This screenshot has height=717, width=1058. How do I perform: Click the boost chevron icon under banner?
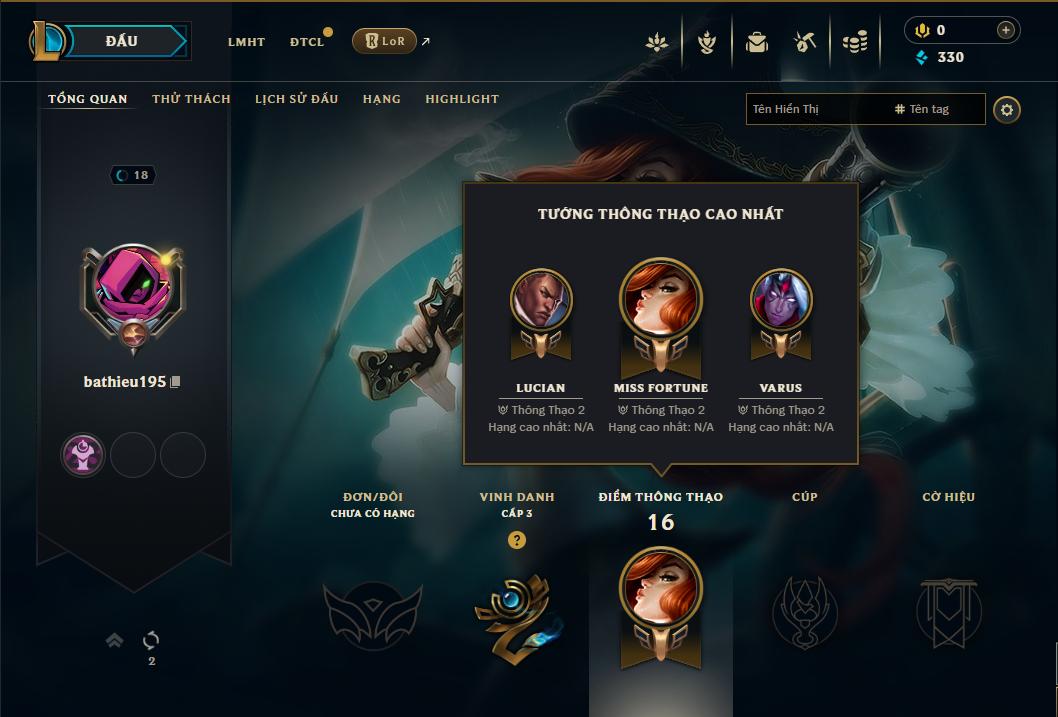[115, 640]
